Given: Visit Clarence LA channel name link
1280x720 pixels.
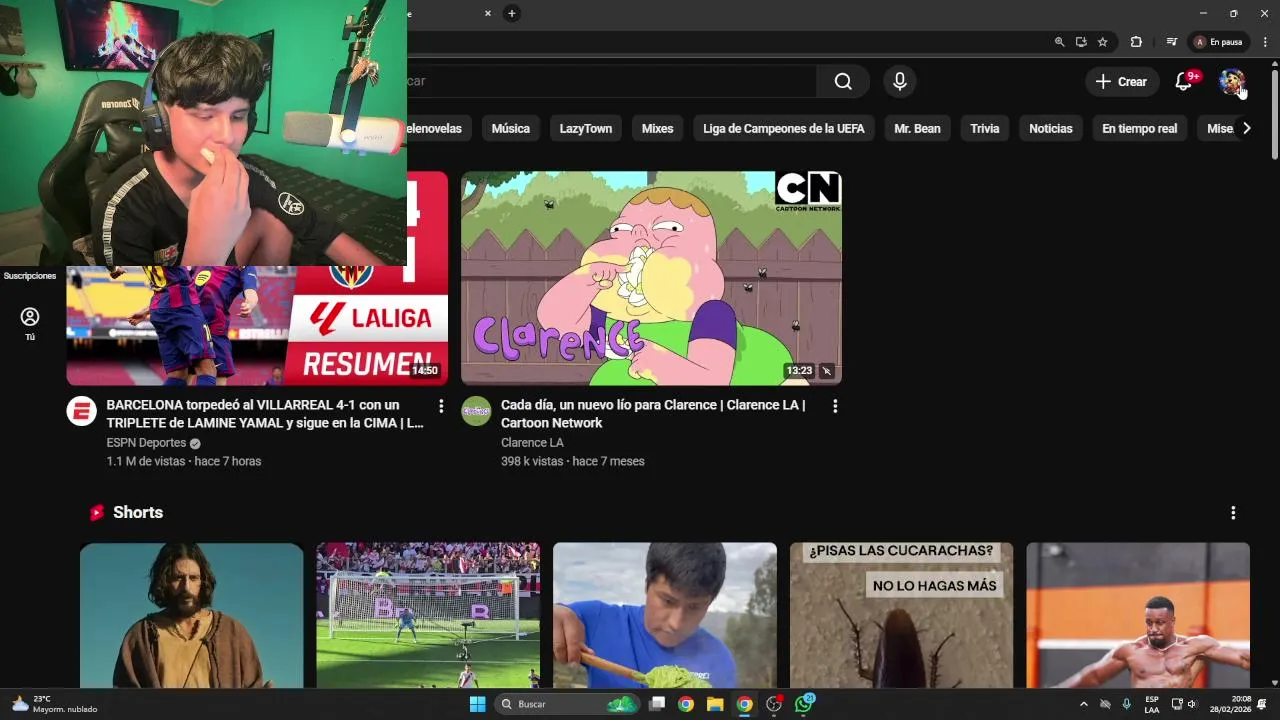Looking at the screenshot, I should (x=532, y=443).
